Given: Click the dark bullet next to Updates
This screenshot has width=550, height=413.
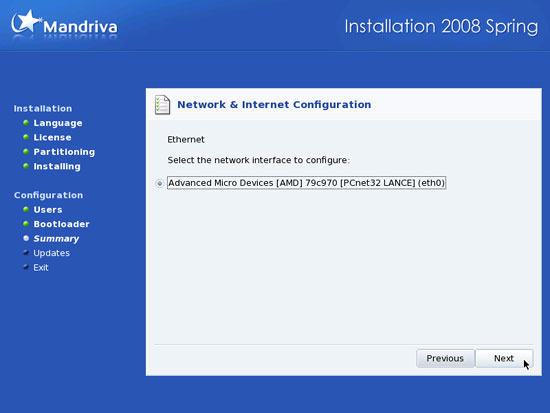Looking at the screenshot, I should [x=26, y=252].
